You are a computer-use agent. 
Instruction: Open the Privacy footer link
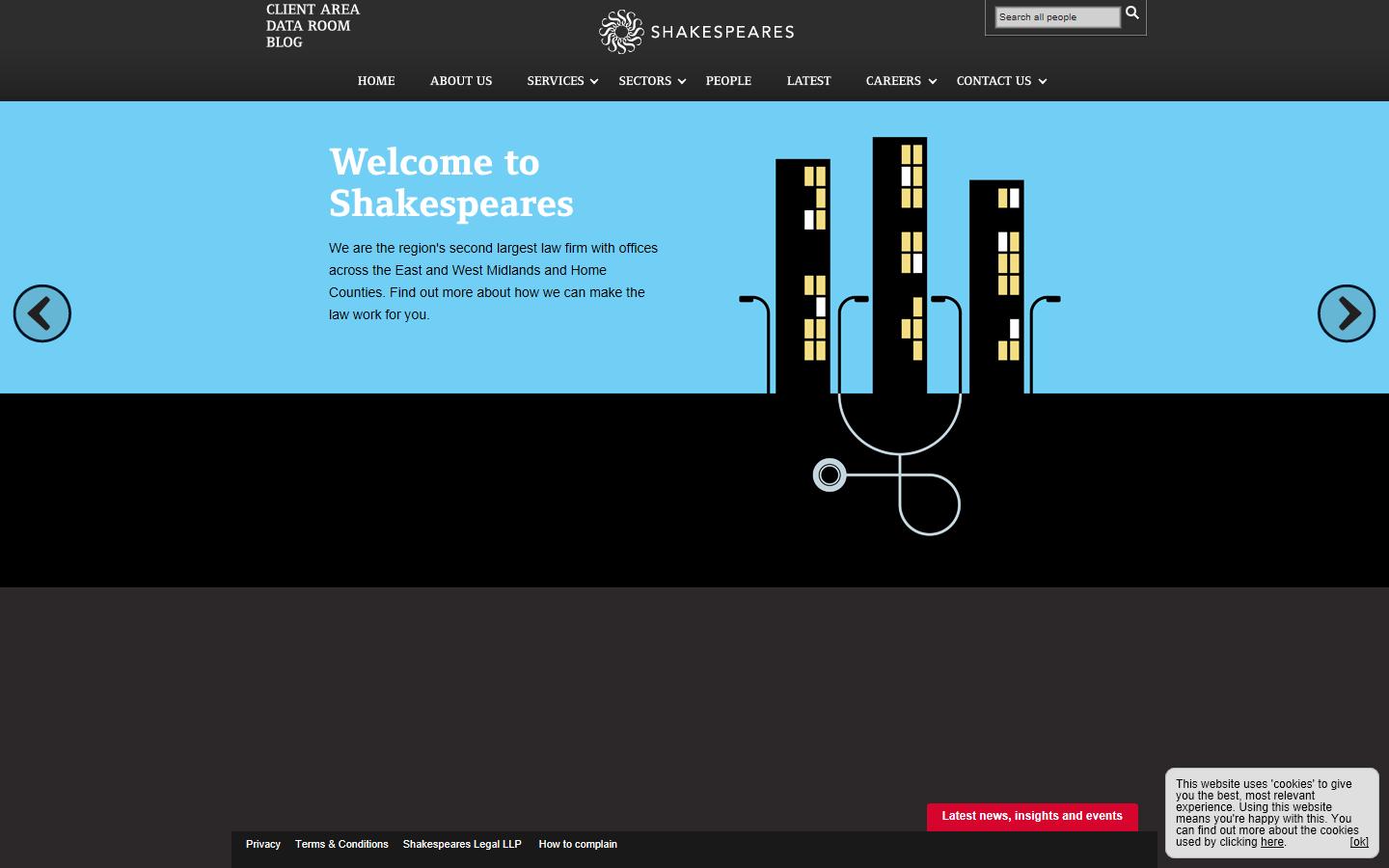pyautogui.click(x=263, y=844)
